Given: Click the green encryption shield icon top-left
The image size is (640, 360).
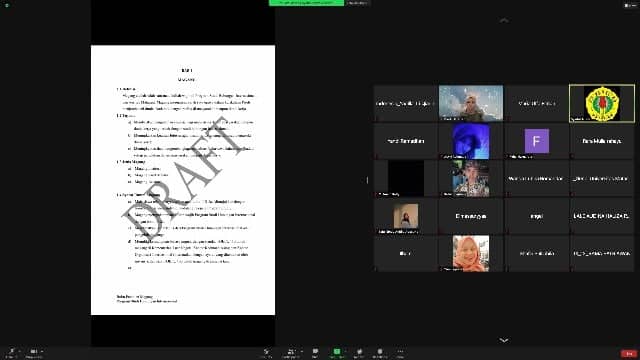Looking at the screenshot, I should tap(7, 5).
